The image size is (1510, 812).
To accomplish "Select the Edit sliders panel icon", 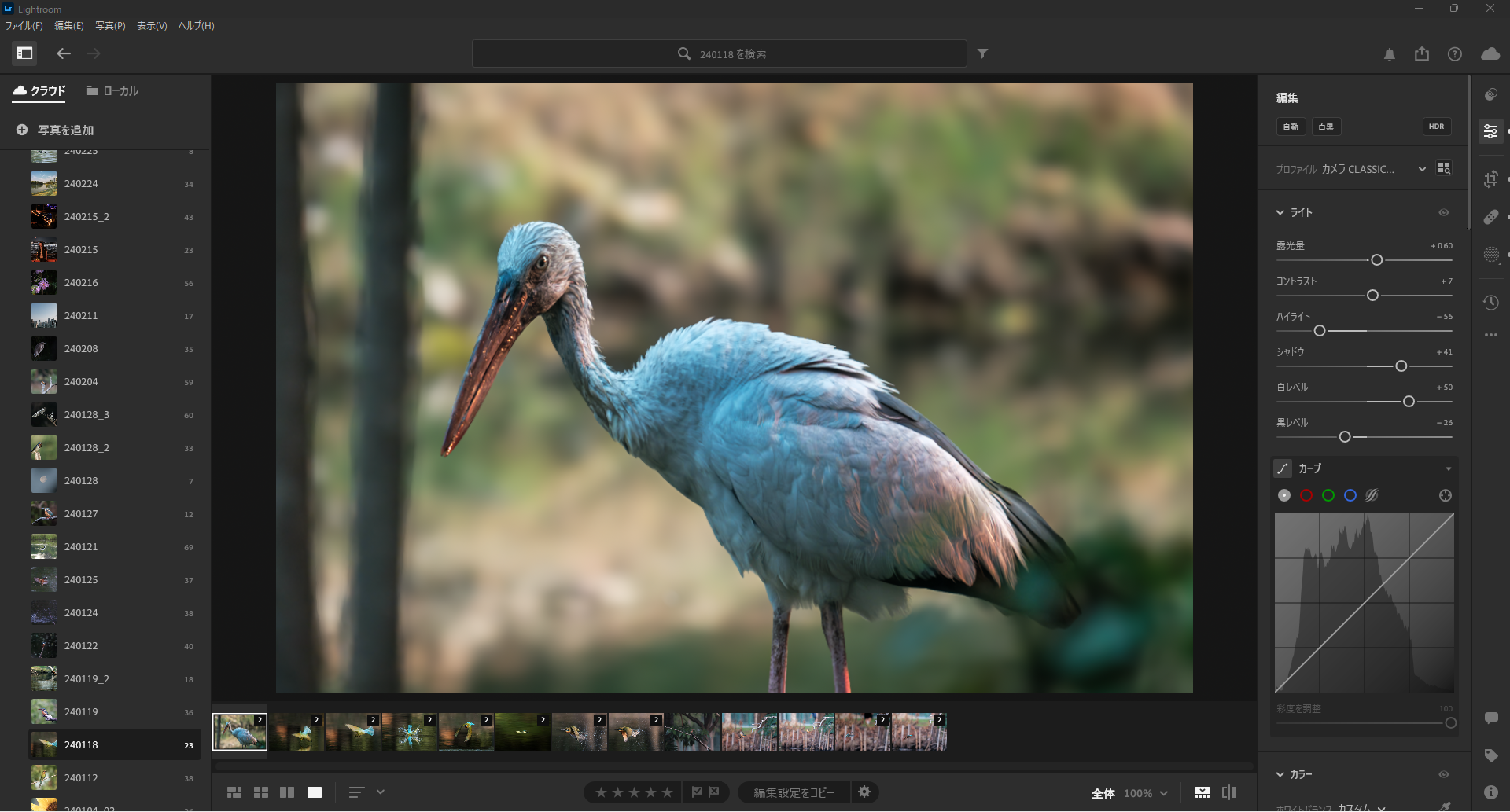I will coord(1490,131).
